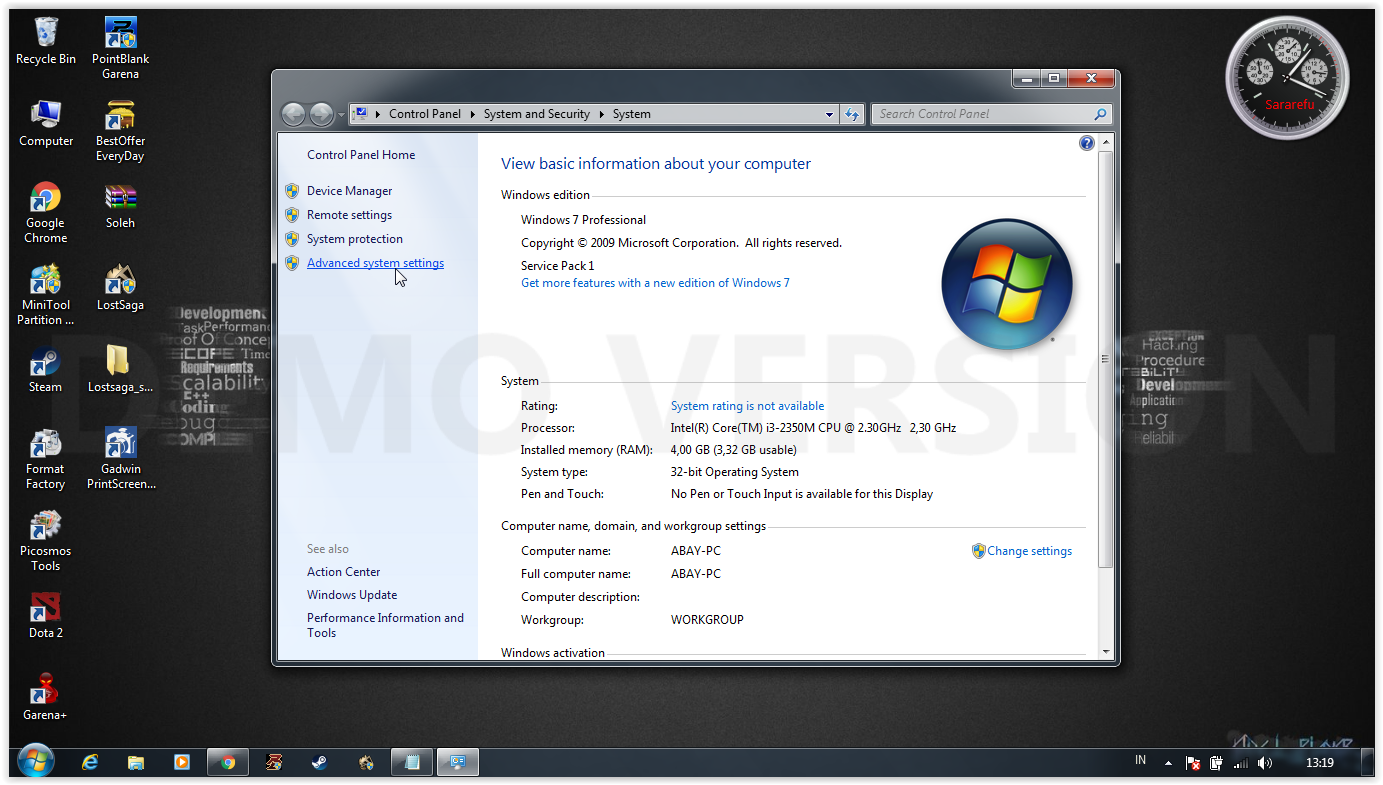This screenshot has height=785, width=1383.
Task: Open Internet Explorer from taskbar
Action: (90, 762)
